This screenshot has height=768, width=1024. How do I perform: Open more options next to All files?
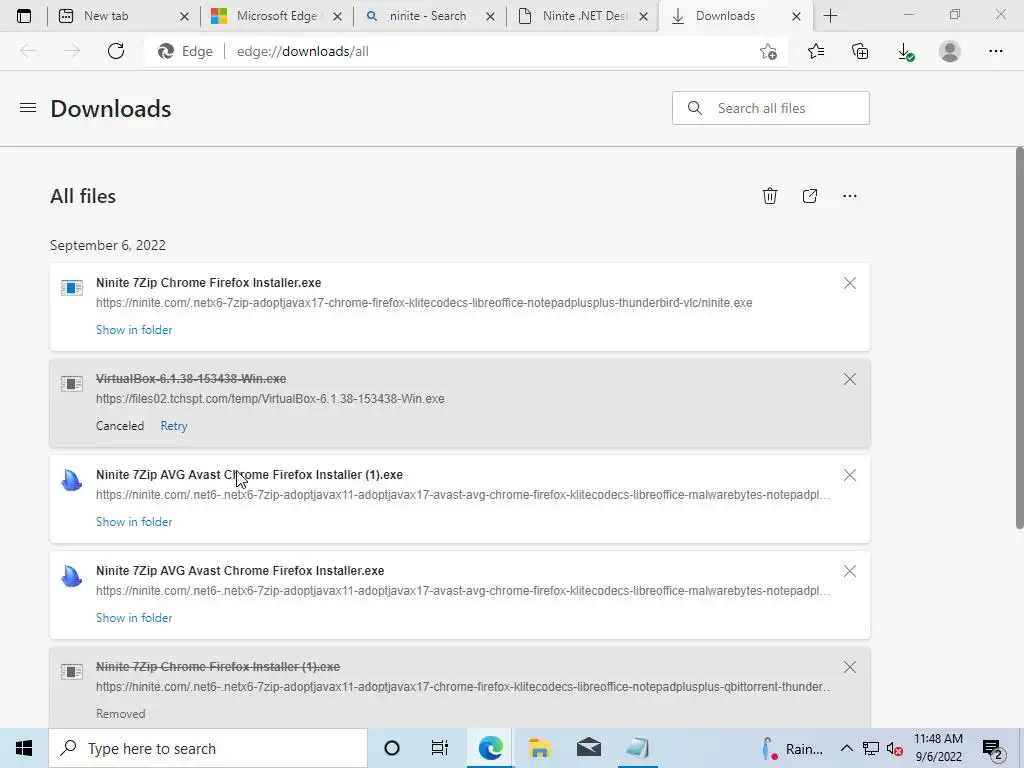click(x=850, y=196)
